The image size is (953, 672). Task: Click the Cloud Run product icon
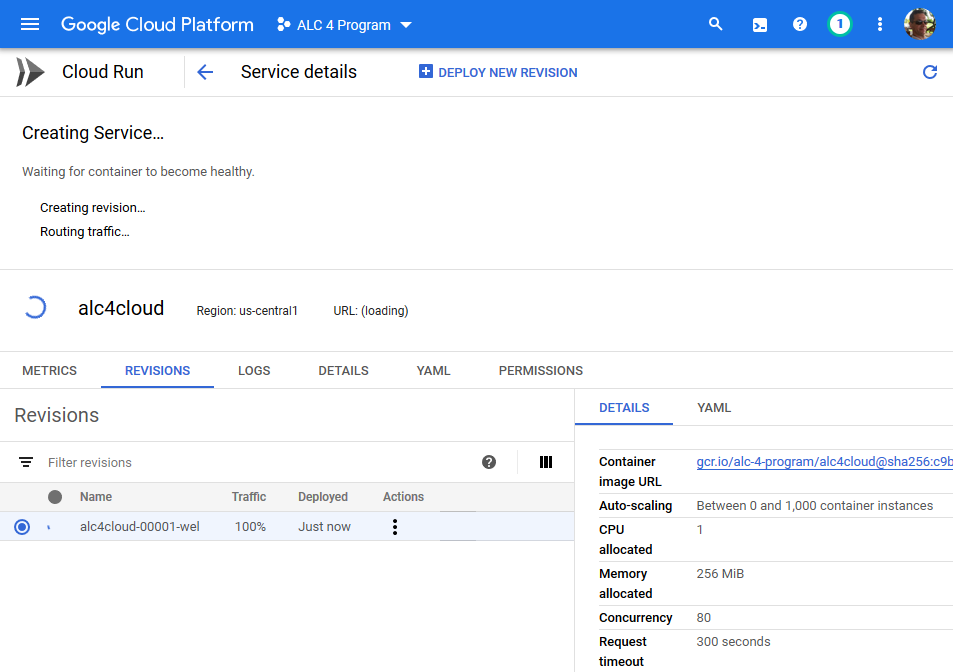click(x=30, y=72)
